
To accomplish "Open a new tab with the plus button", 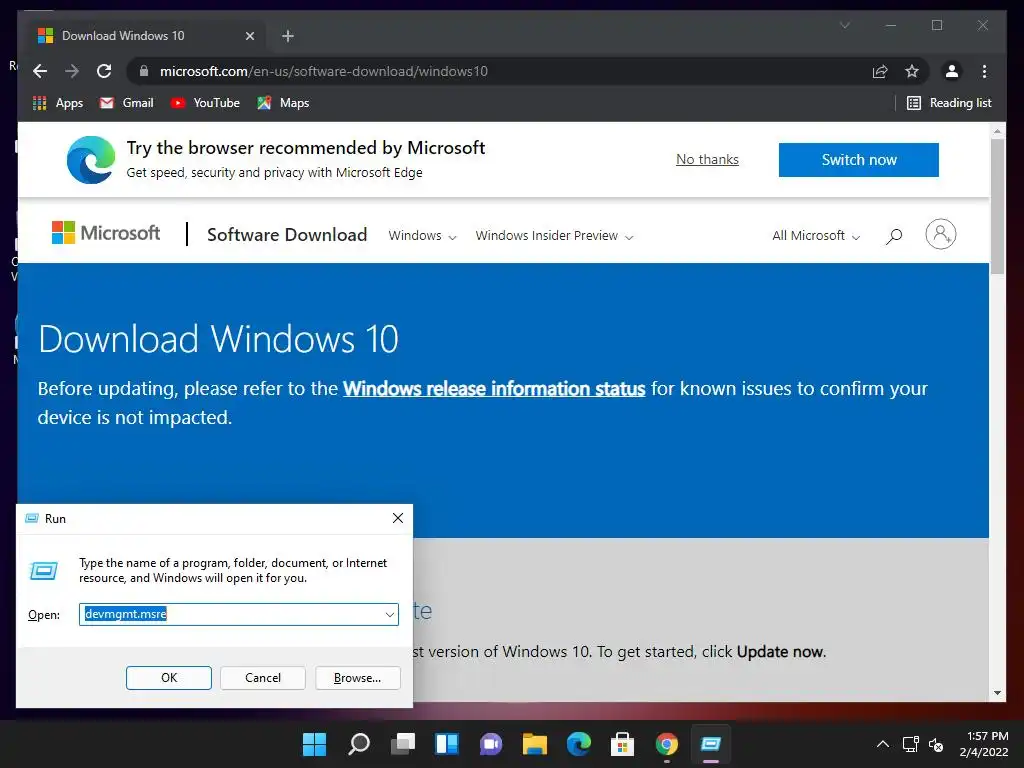I will [x=288, y=36].
